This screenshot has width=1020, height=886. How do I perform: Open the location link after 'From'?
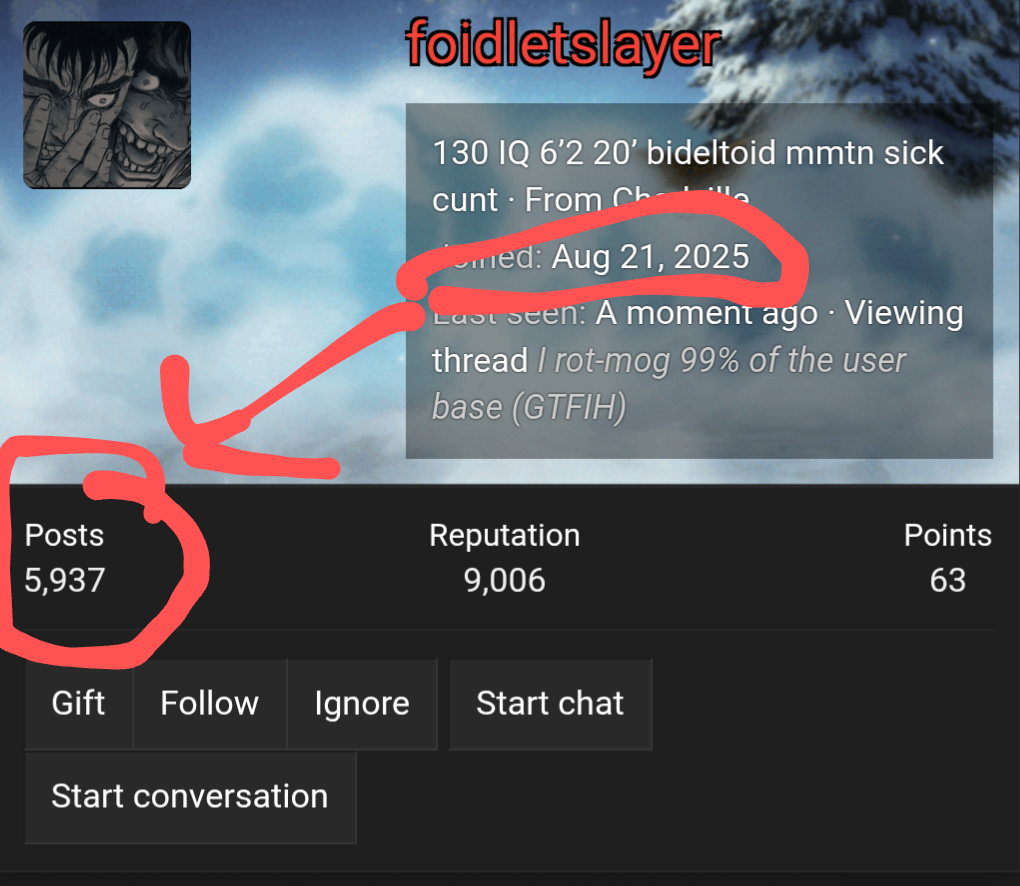pos(681,199)
